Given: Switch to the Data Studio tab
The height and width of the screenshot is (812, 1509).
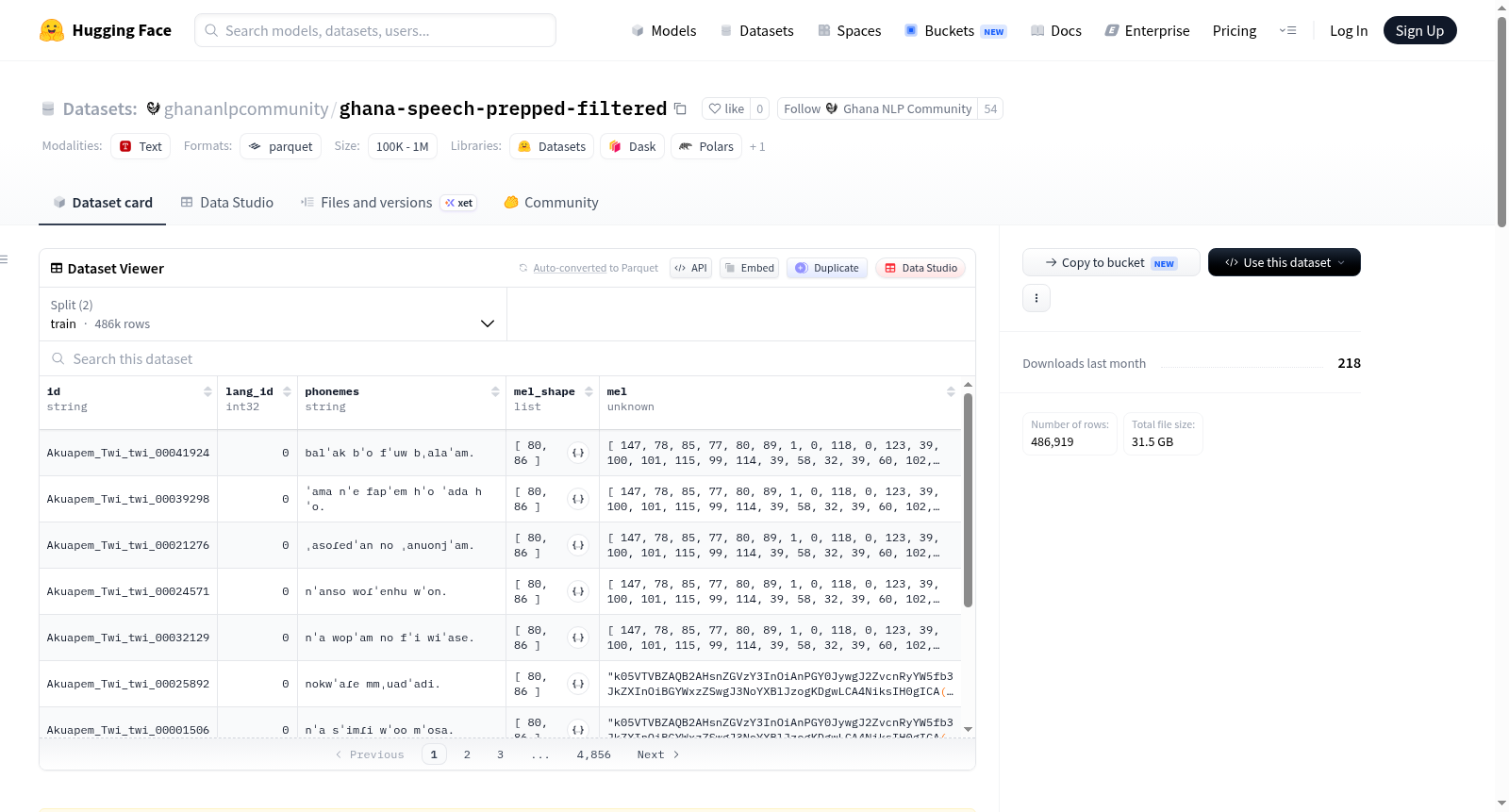Looking at the screenshot, I should (x=226, y=202).
